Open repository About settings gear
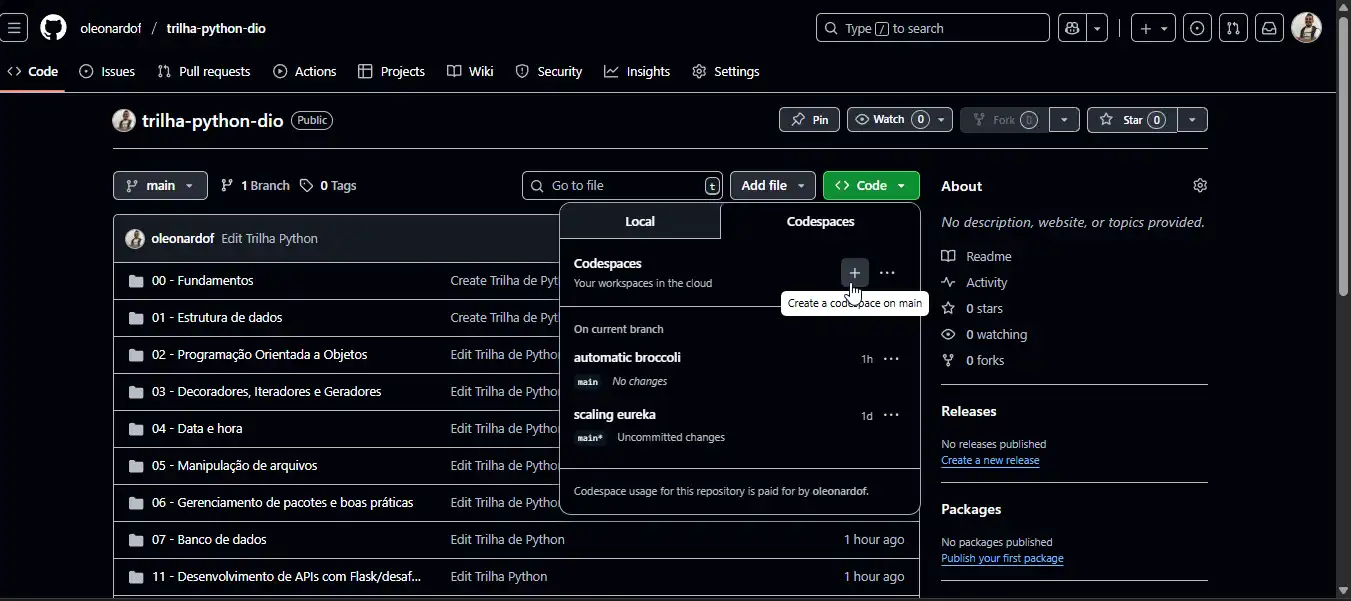This screenshot has width=1351, height=601. click(x=1200, y=185)
